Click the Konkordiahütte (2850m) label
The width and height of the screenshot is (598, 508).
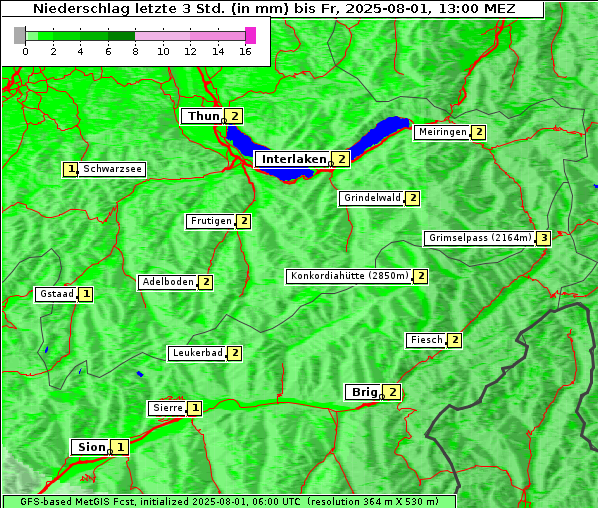(x=350, y=276)
